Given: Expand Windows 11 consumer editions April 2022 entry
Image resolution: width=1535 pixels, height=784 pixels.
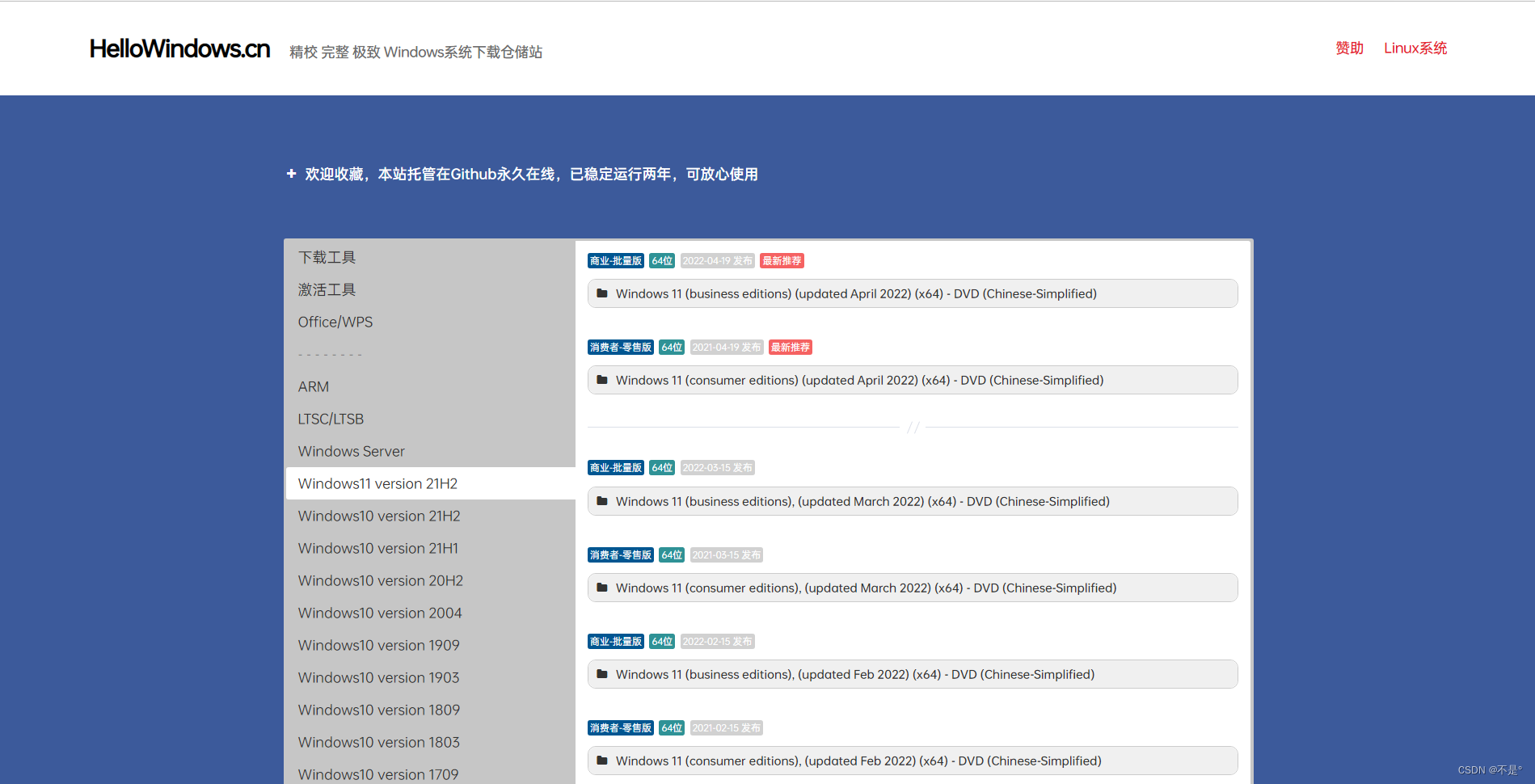Looking at the screenshot, I should (x=913, y=380).
